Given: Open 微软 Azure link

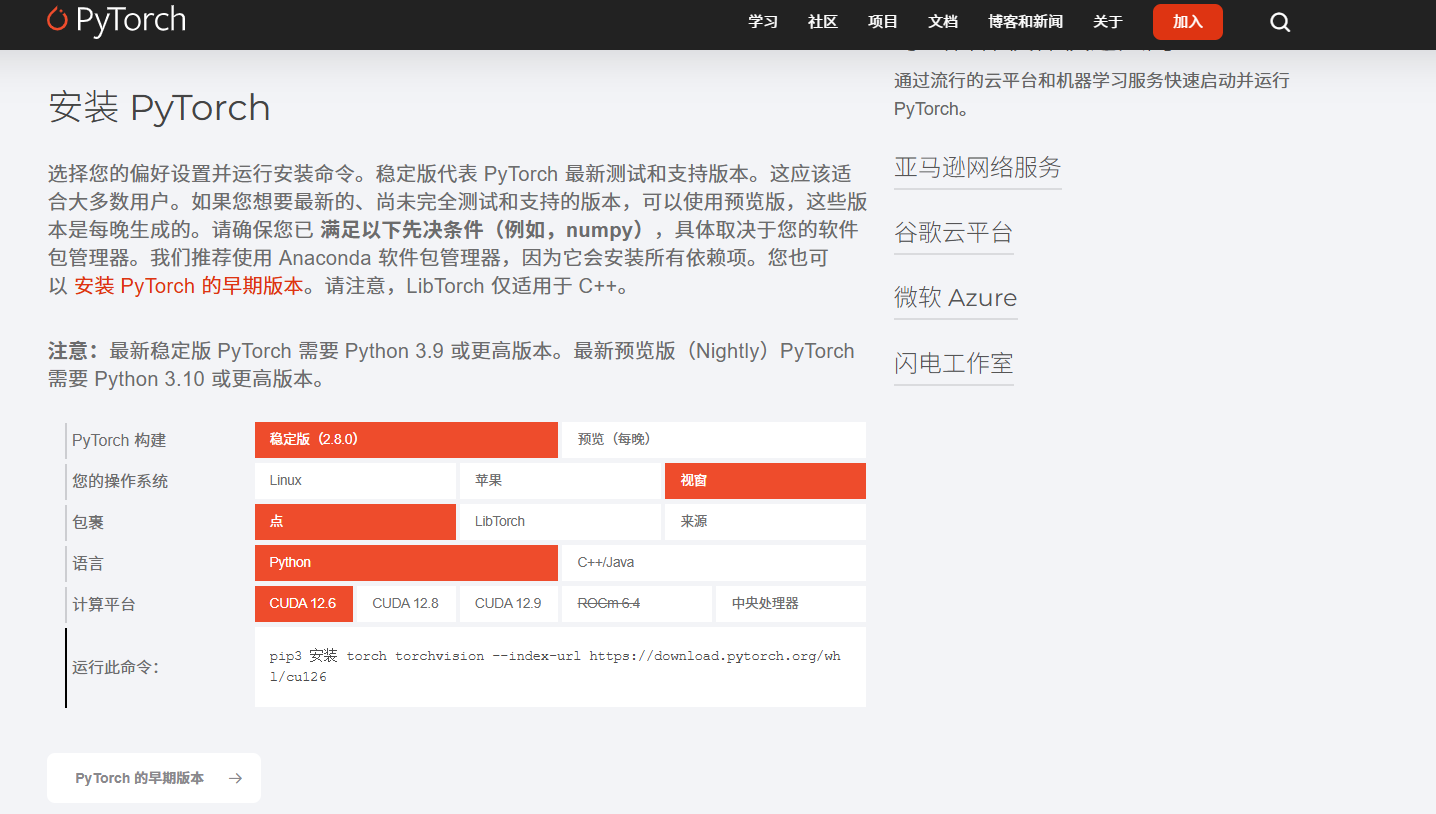Looking at the screenshot, I should pos(955,298).
